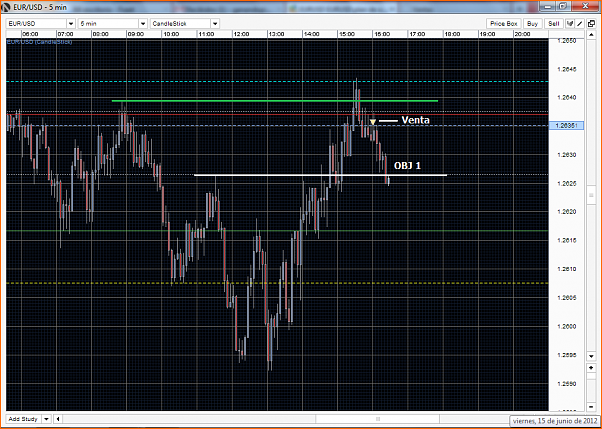Screen dimensions: 602x429
Task: Click the 06:00 time axis label
Action: [x=30, y=34]
